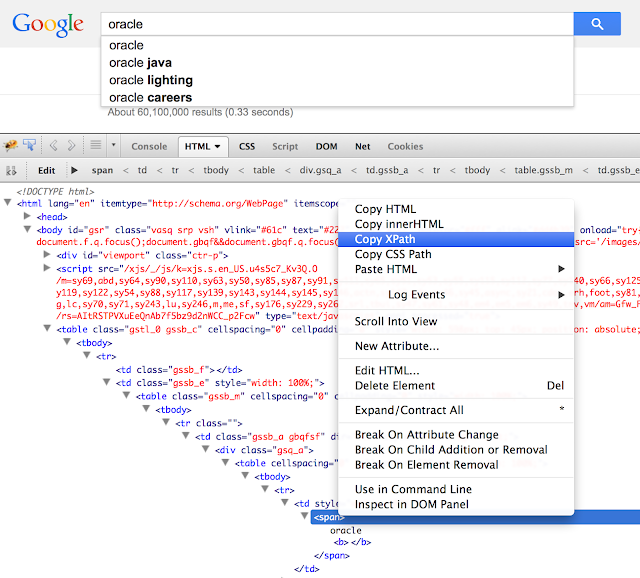This screenshot has width=640, height=578.
Task: Open the Paste HTML submenu
Action: pyautogui.click(x=456, y=269)
